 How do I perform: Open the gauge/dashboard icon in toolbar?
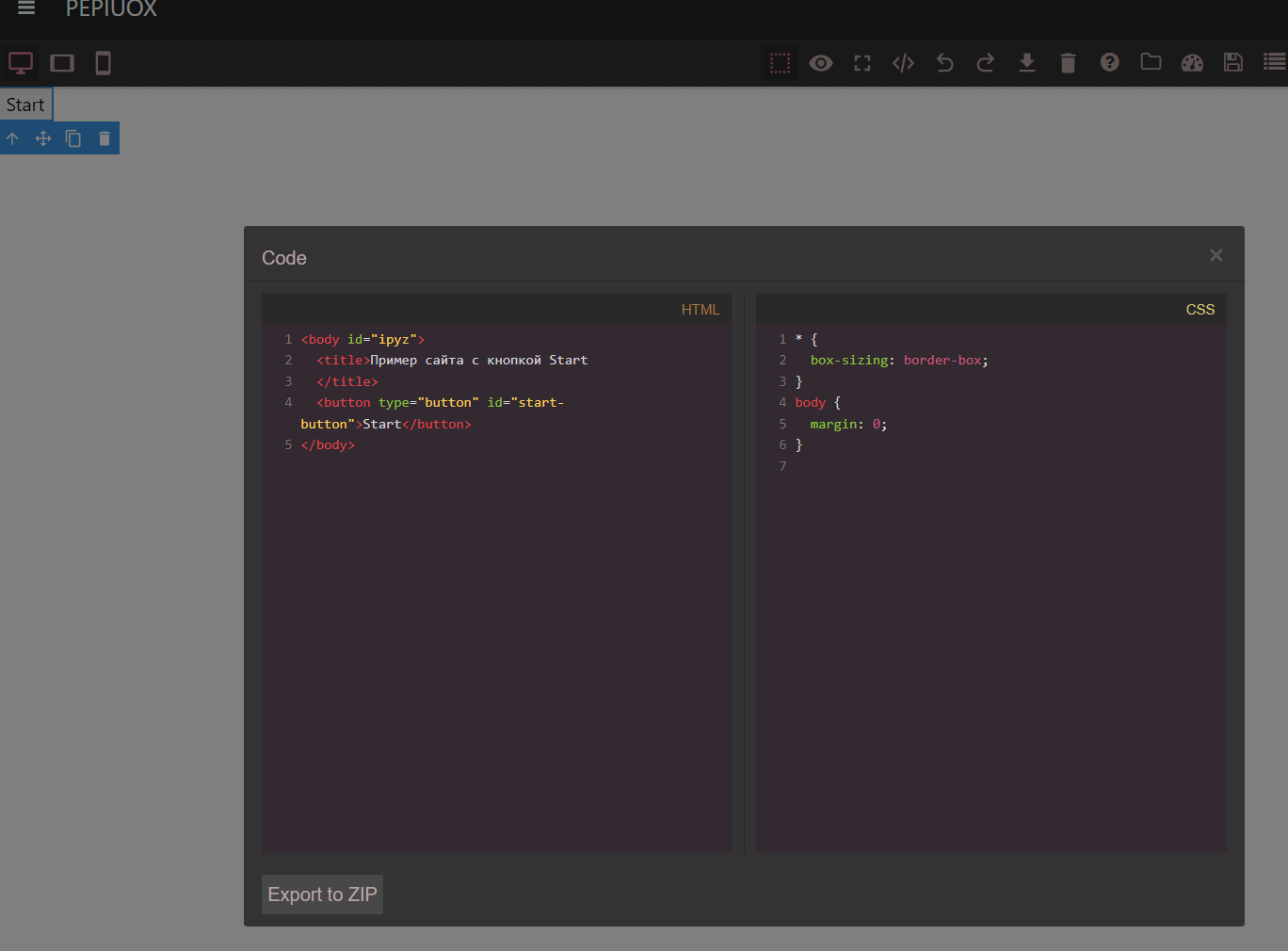coord(1192,63)
